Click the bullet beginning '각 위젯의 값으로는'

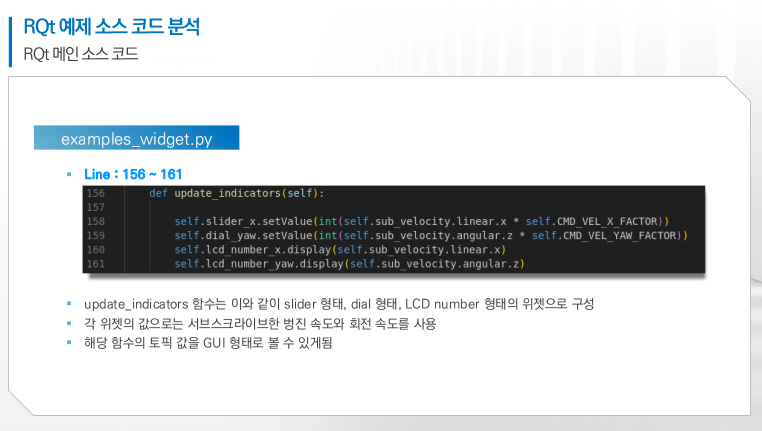click(x=260, y=324)
